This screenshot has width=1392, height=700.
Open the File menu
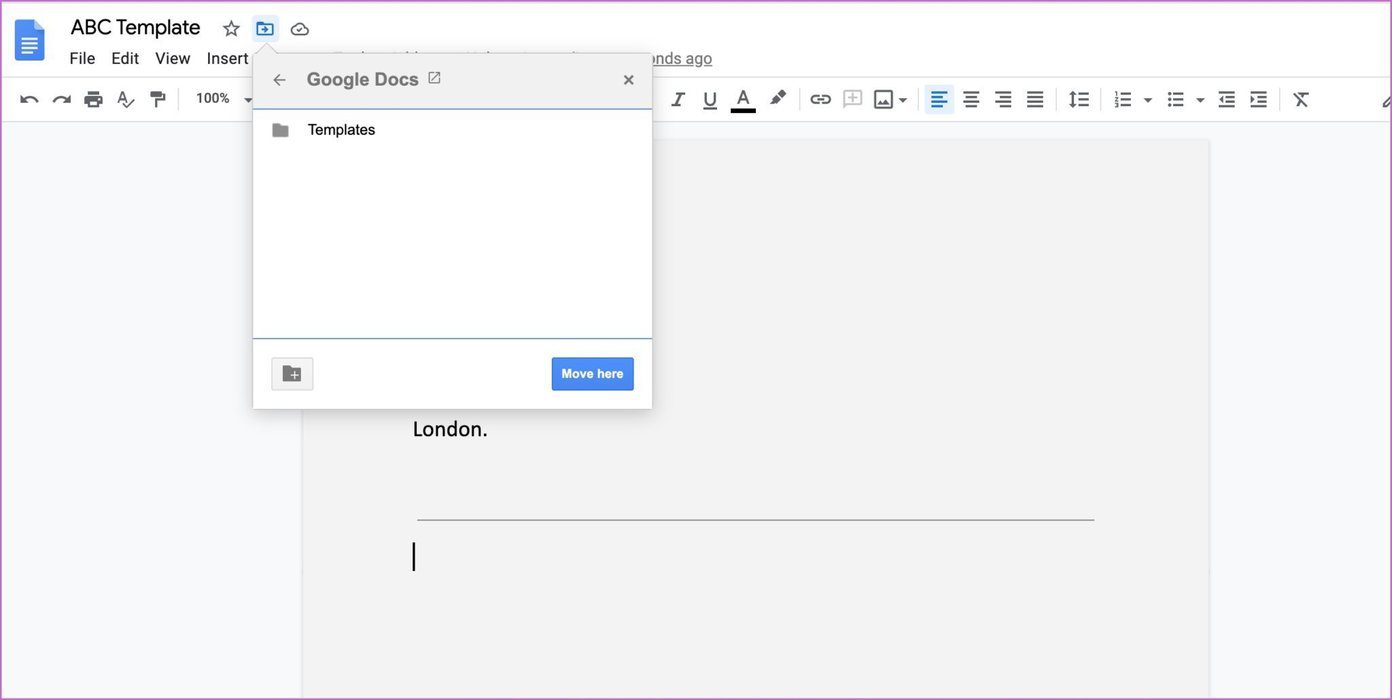[x=82, y=58]
